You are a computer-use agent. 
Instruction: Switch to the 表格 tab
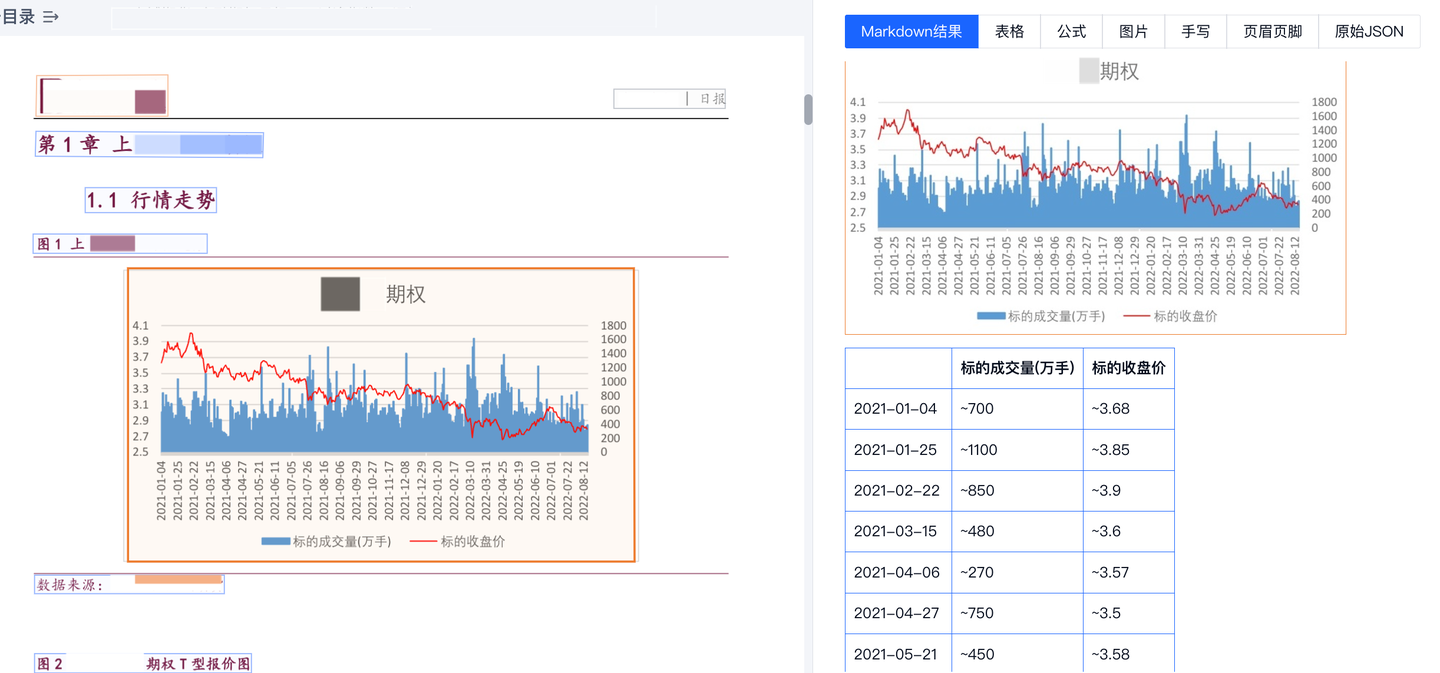pyautogui.click(x=1009, y=31)
